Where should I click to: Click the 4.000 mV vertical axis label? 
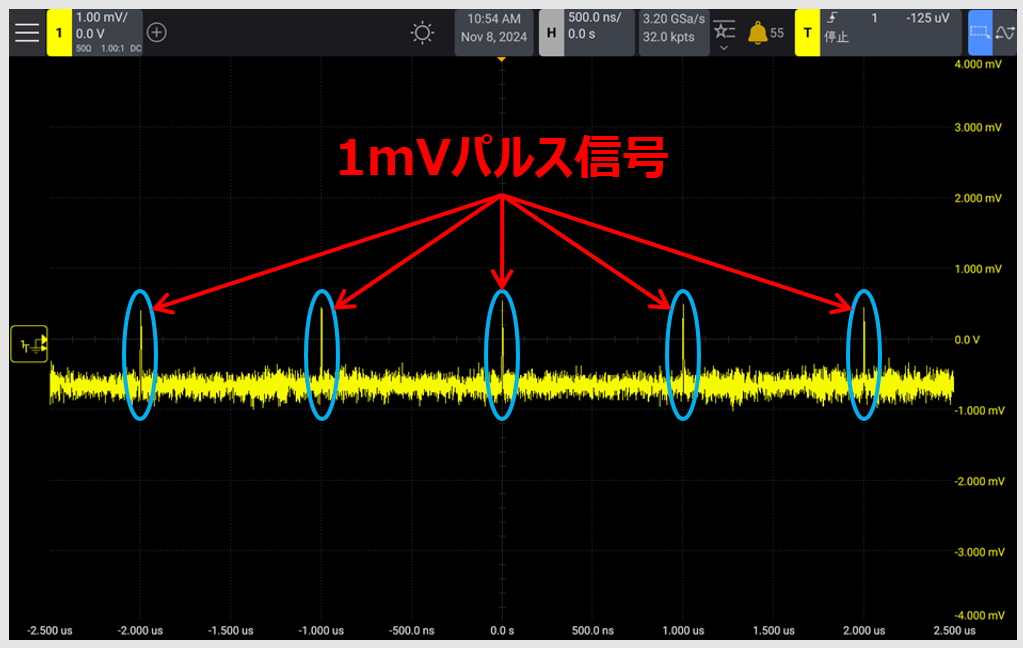978,64
